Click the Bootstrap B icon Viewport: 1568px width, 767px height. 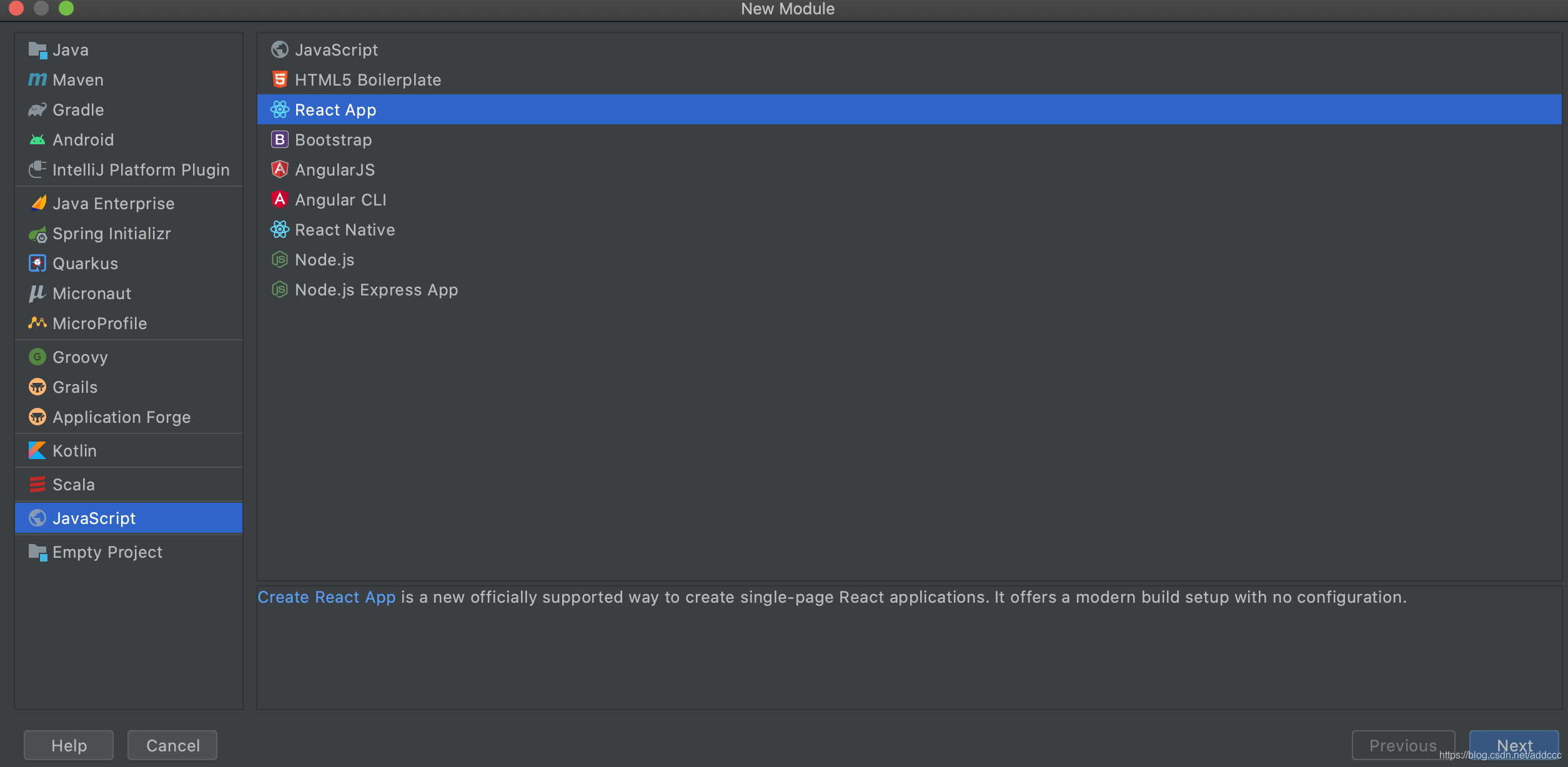coord(280,139)
